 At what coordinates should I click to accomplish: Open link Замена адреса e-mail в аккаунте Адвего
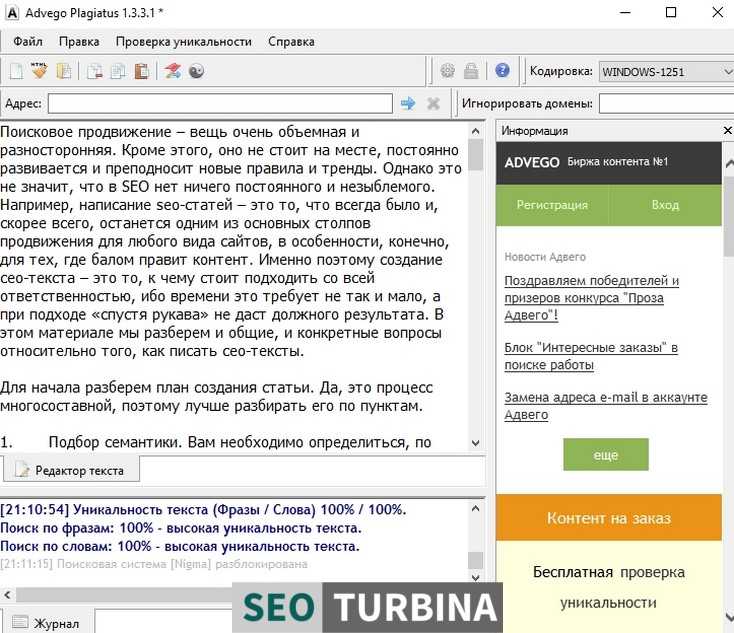point(606,405)
